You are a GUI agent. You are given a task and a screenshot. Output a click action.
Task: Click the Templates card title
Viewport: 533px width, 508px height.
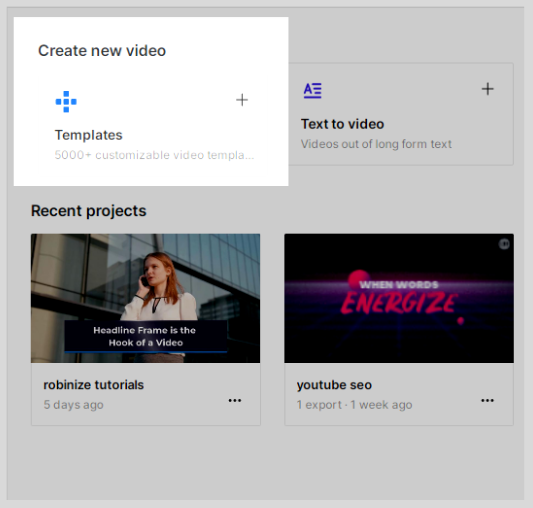88,135
